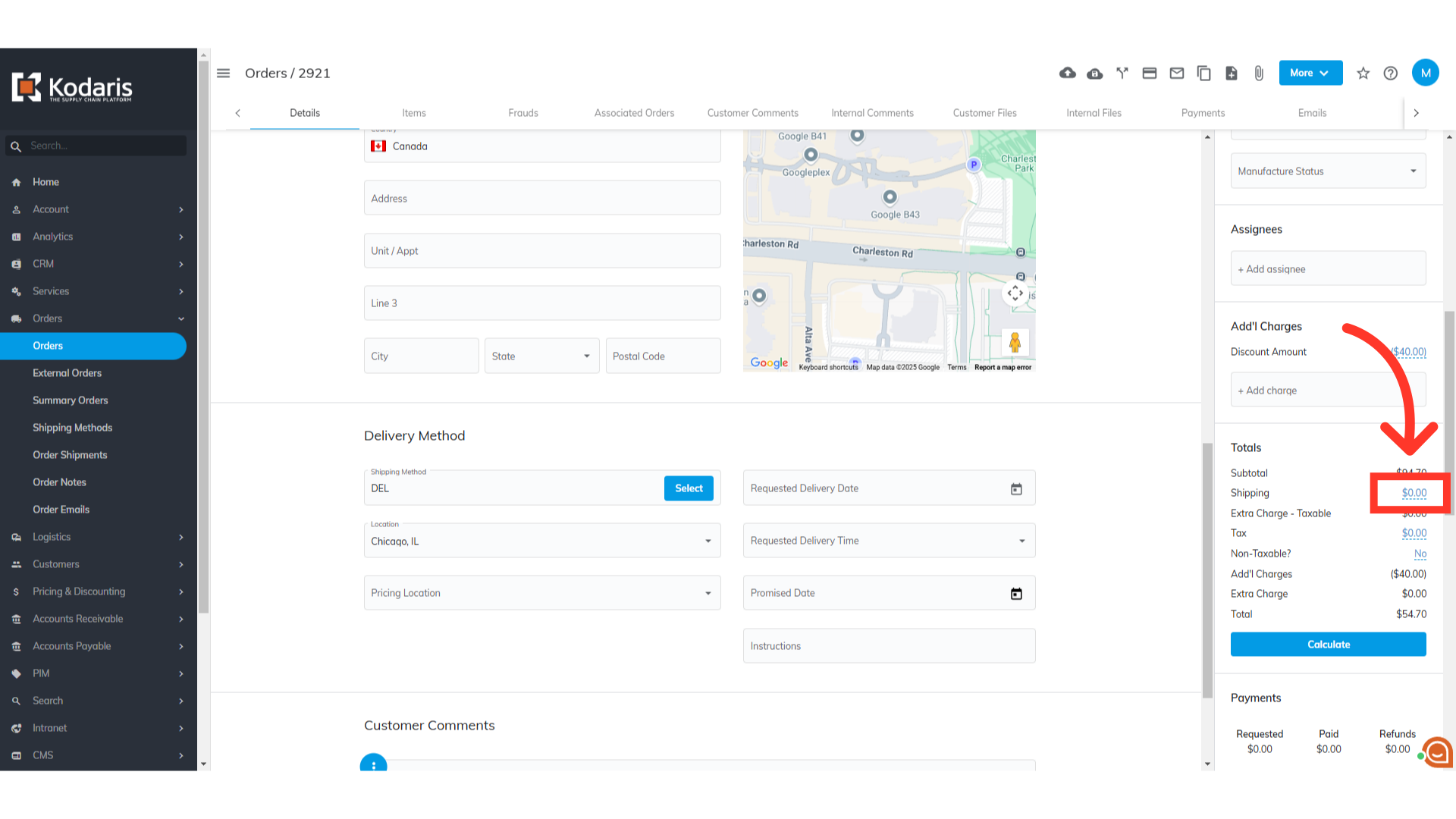Viewport: 1456px width, 819px height.
Task: Expand the Manufacture Status dropdown
Action: (x=1328, y=171)
